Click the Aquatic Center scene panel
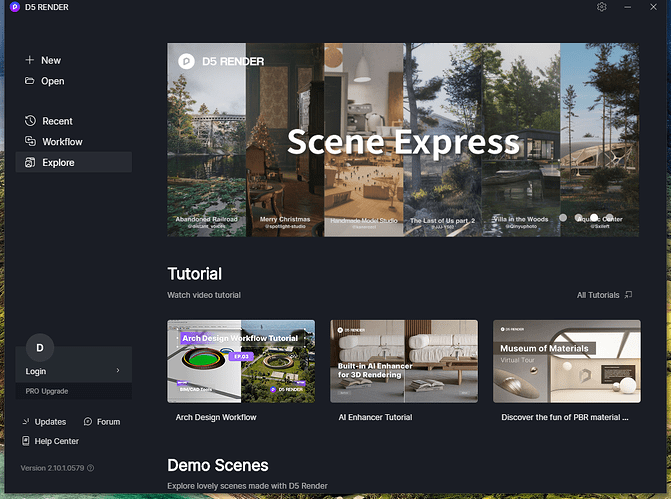 pos(600,140)
